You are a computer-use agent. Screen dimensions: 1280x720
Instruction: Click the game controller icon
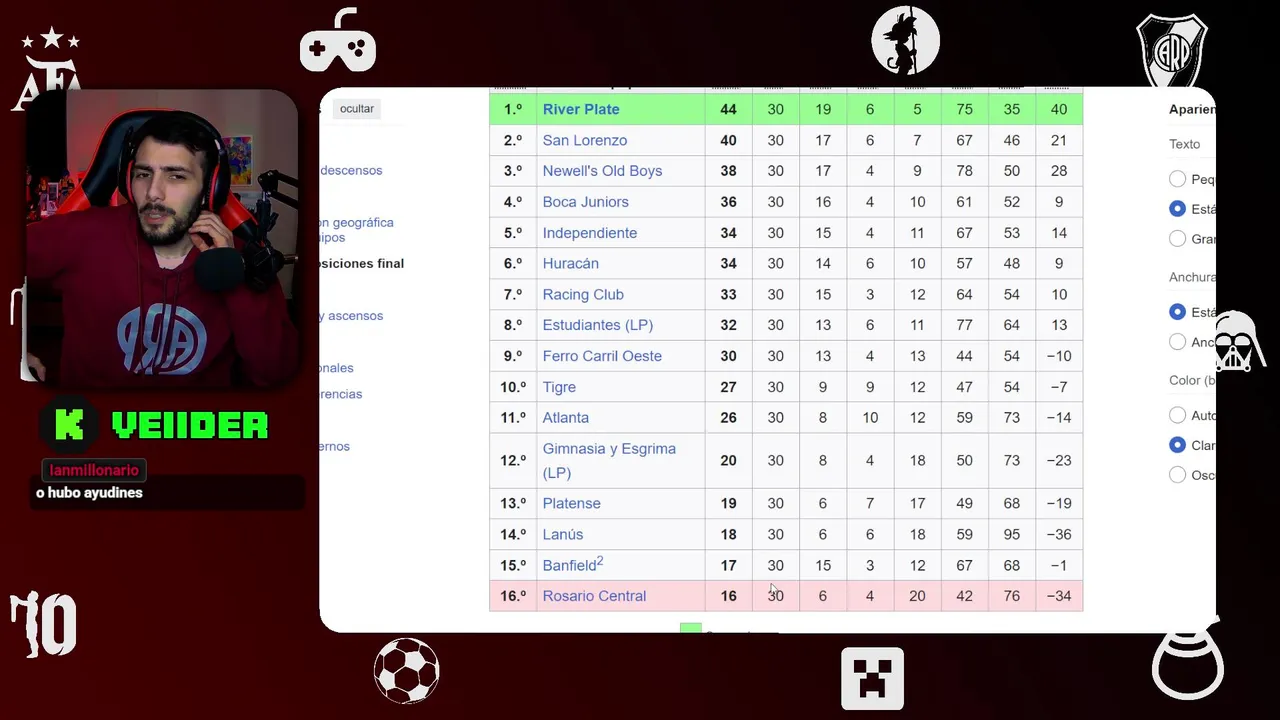(338, 41)
